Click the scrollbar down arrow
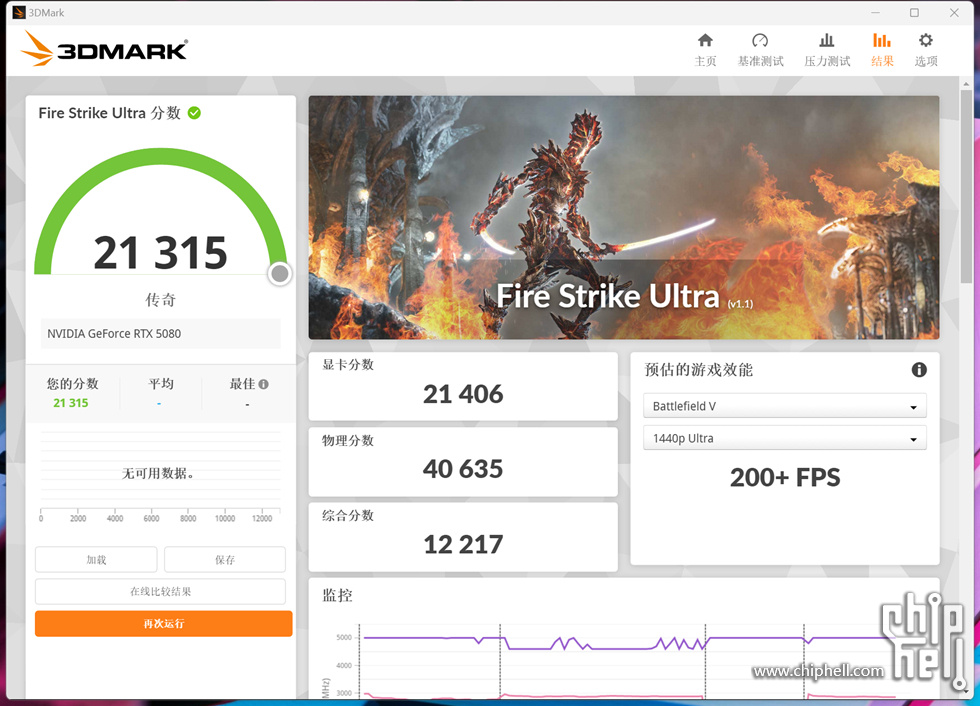 click(966, 692)
